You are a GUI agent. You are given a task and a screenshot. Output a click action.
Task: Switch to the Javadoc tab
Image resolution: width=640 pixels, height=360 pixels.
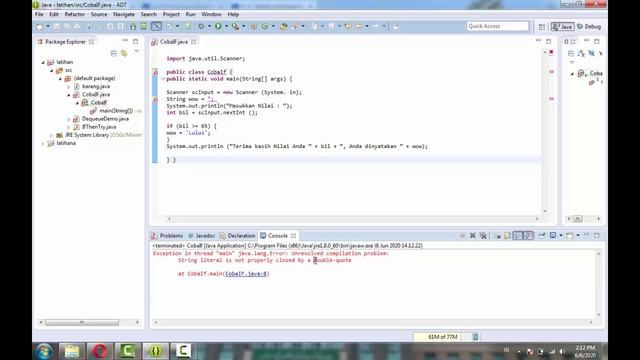coord(201,236)
